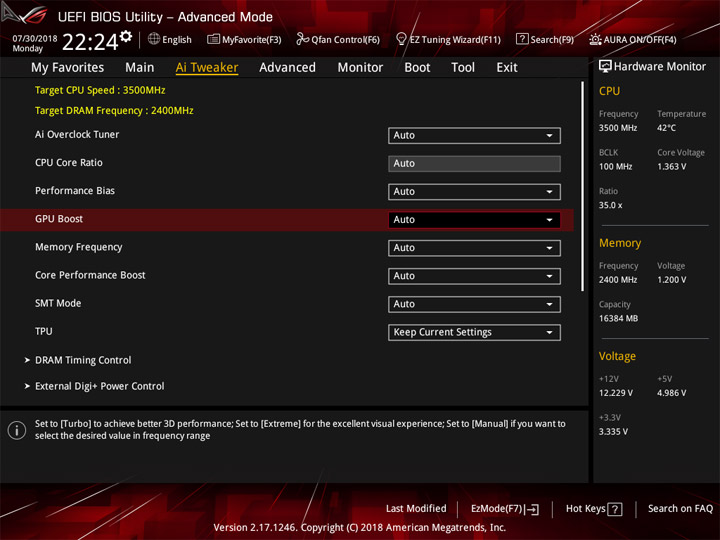Select the SMT Mode label
This screenshot has width=720, height=540.
[58, 303]
